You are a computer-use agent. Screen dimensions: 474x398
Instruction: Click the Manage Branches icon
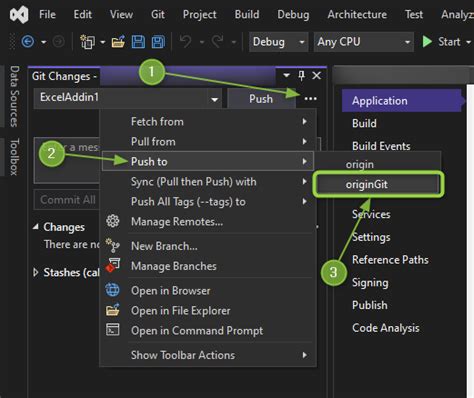[113, 266]
